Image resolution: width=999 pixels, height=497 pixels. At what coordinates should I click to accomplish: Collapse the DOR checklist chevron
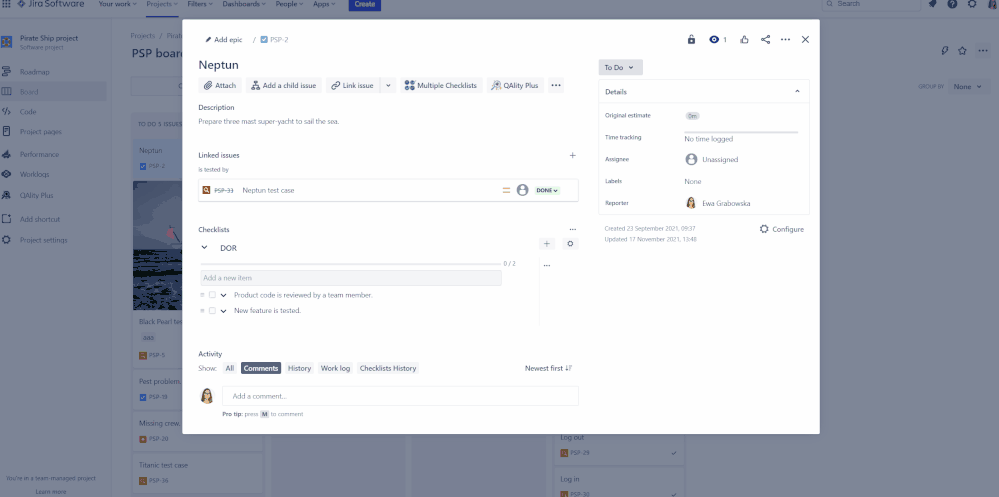click(205, 247)
